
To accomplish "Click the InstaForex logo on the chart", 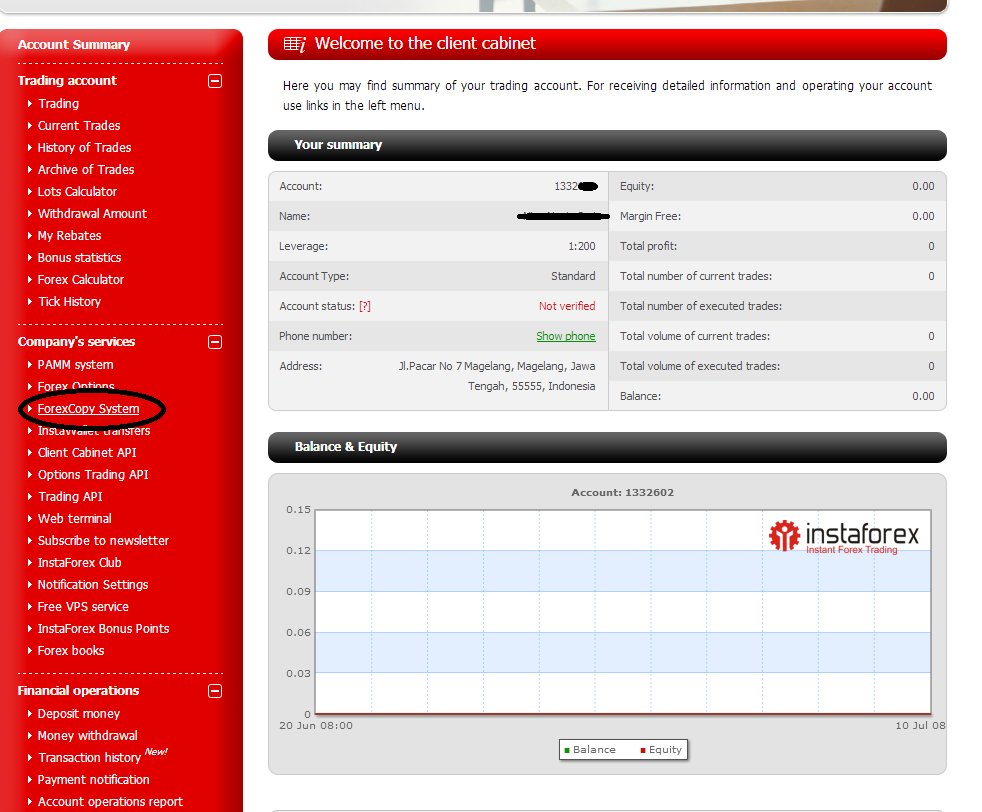I will pyautogui.click(x=844, y=537).
